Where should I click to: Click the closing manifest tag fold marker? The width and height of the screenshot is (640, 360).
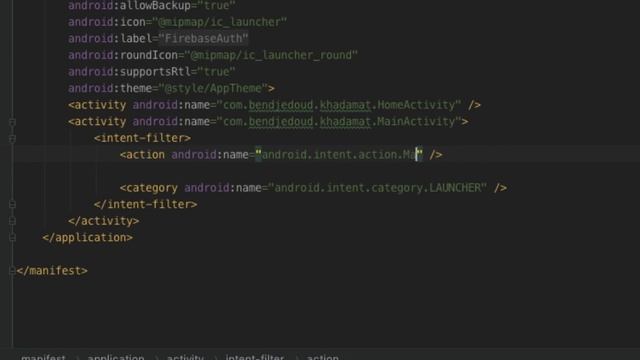[x=12, y=271]
